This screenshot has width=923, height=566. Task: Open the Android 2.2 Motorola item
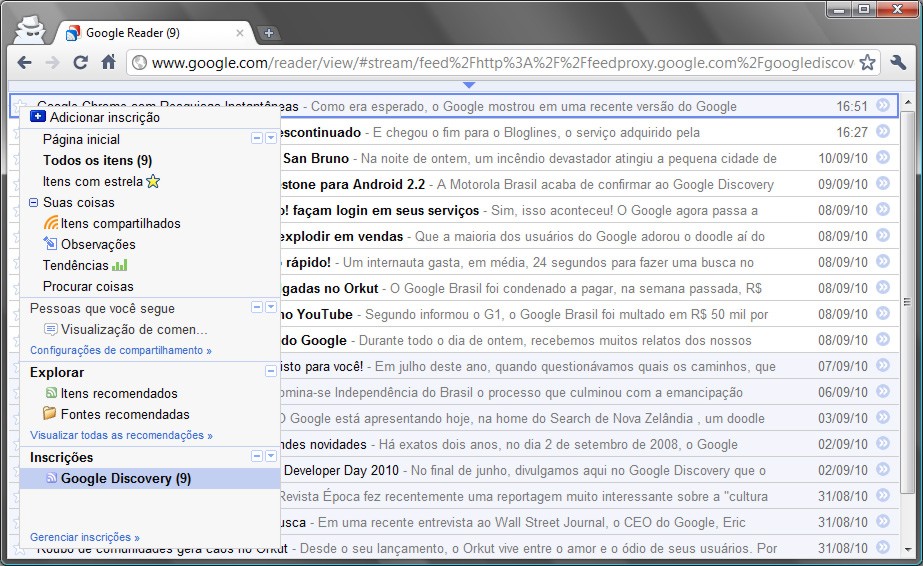[589, 184]
